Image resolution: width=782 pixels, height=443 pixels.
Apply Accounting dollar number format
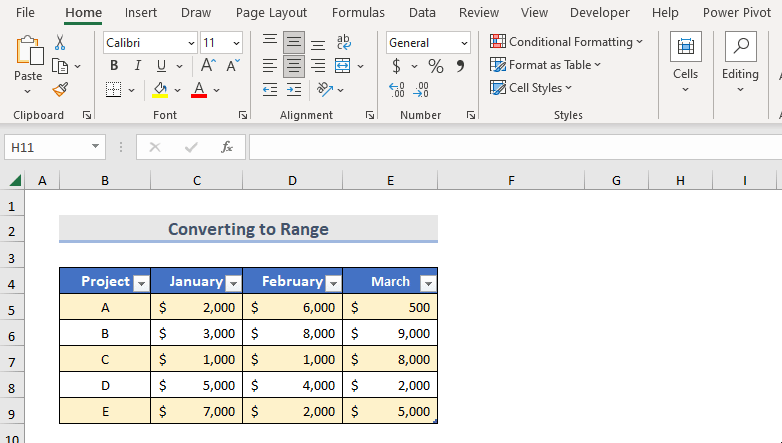pos(396,66)
